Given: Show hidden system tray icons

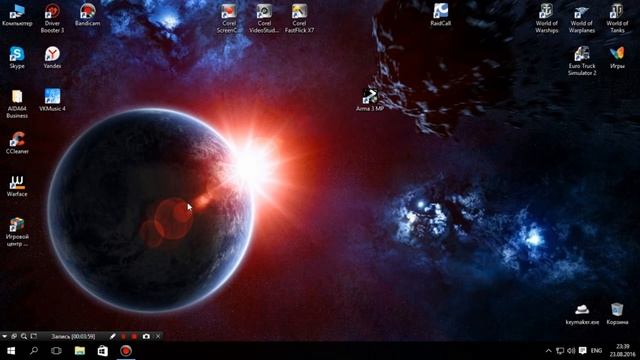Looking at the screenshot, I should click(x=549, y=351).
